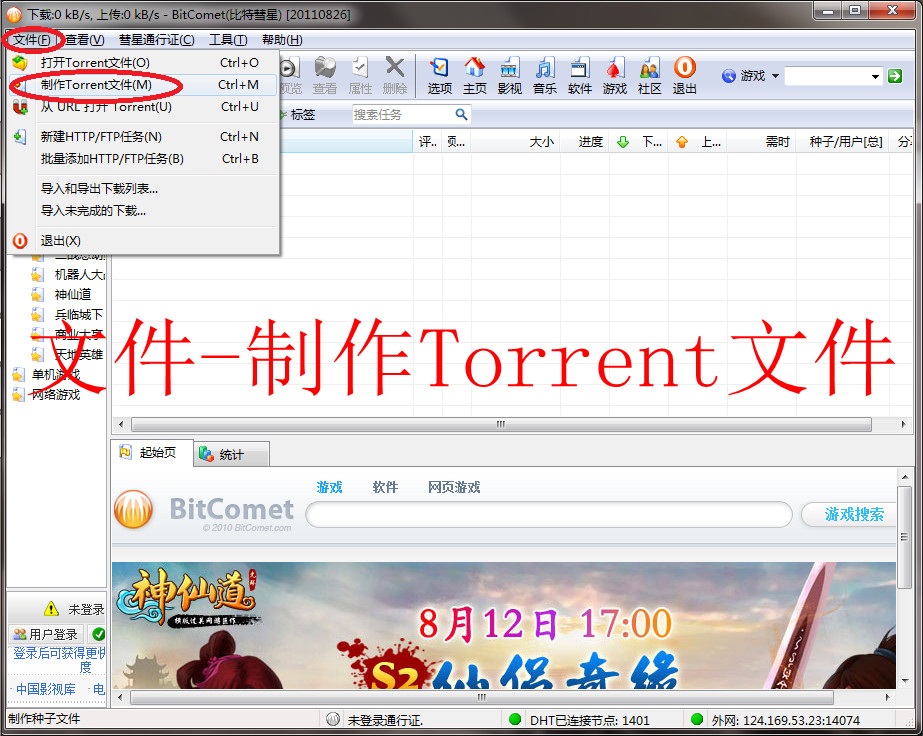923x736 pixels.
Task: Click the 外网 green status light
Action: 697,719
